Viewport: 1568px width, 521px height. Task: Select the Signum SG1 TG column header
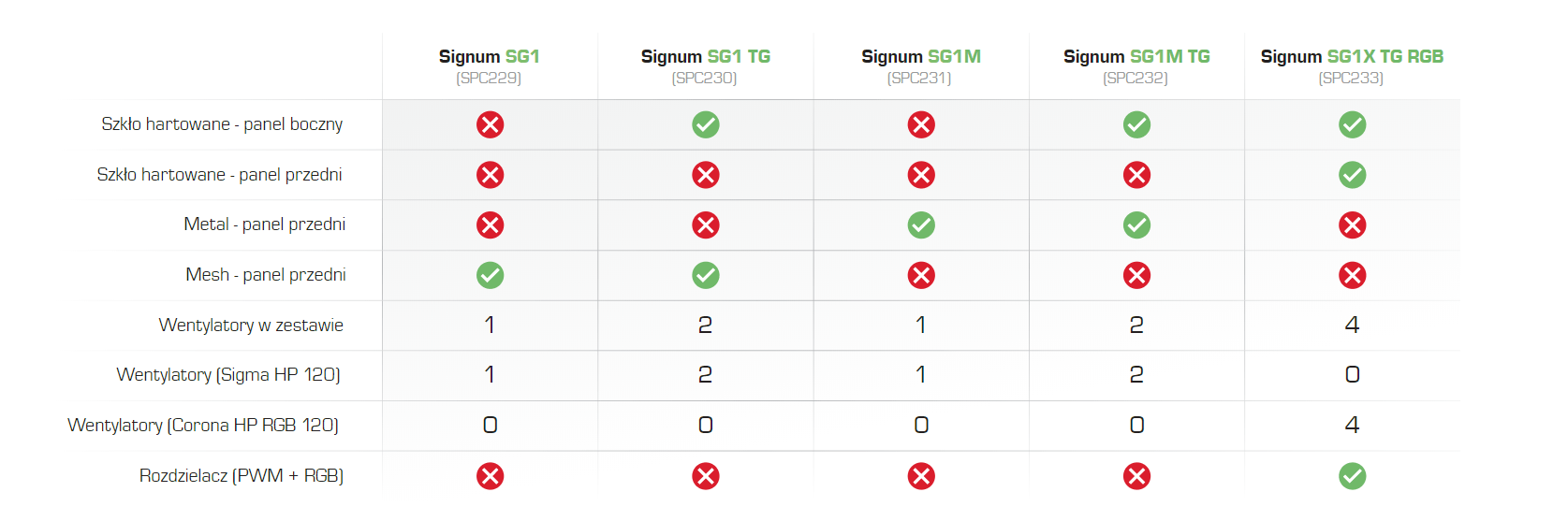705,66
